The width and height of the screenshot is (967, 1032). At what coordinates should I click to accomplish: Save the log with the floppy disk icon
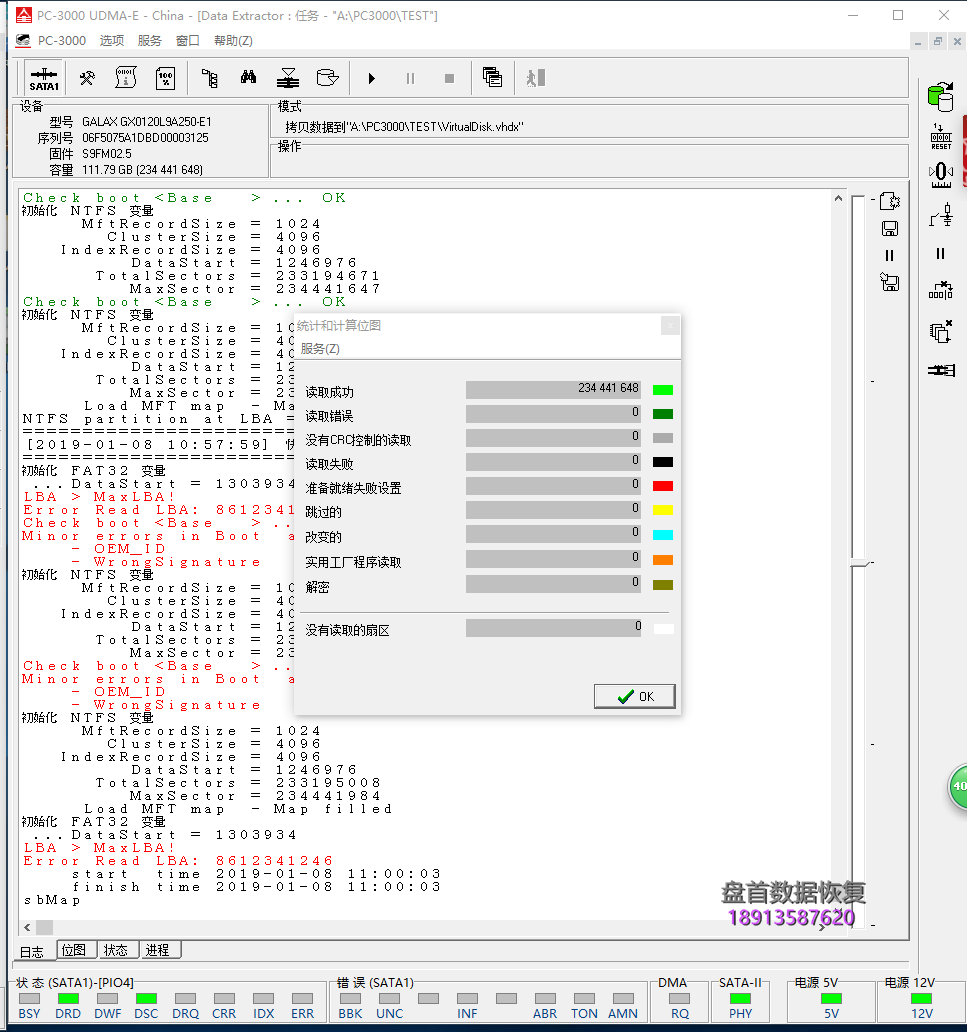click(x=890, y=228)
